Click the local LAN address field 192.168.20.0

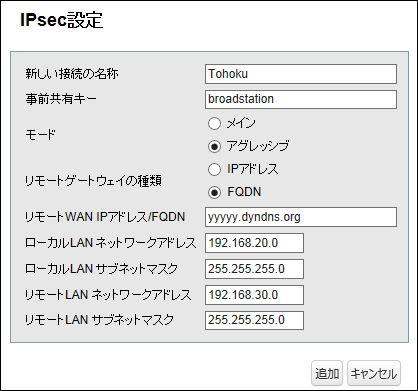point(254,243)
